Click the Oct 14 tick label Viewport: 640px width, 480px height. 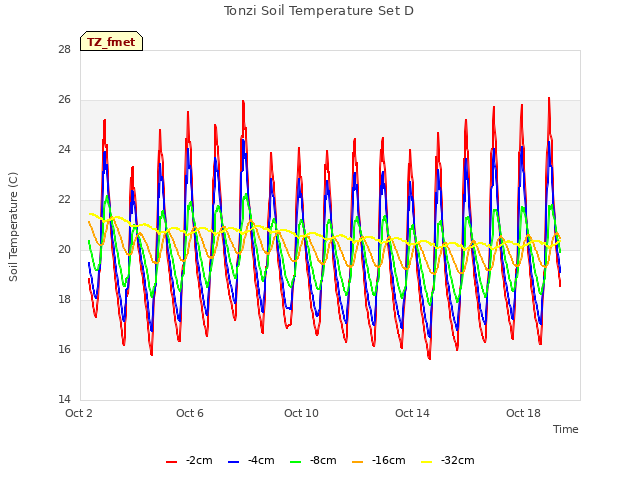coord(412,413)
